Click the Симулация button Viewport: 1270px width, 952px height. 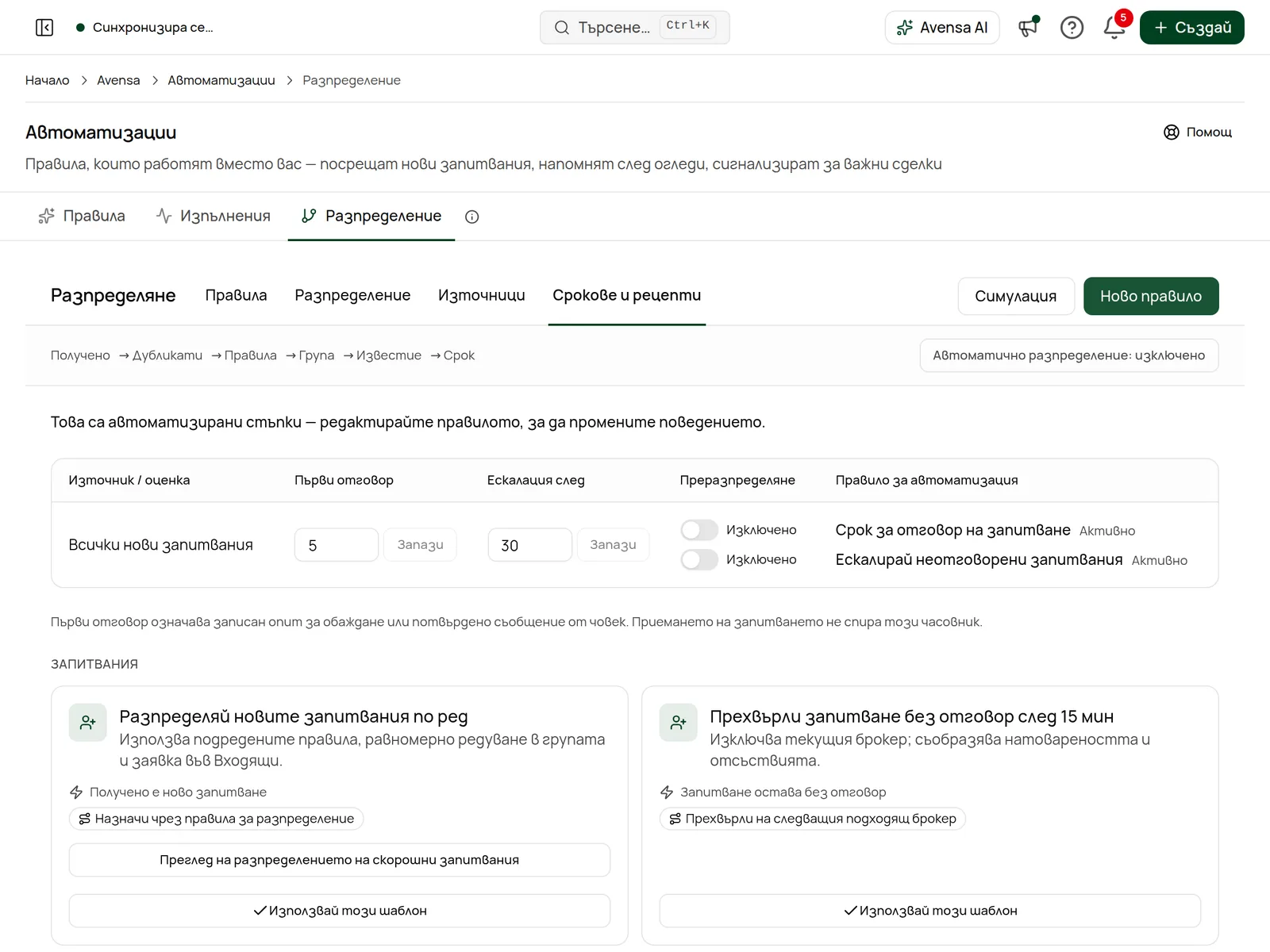click(x=1016, y=296)
